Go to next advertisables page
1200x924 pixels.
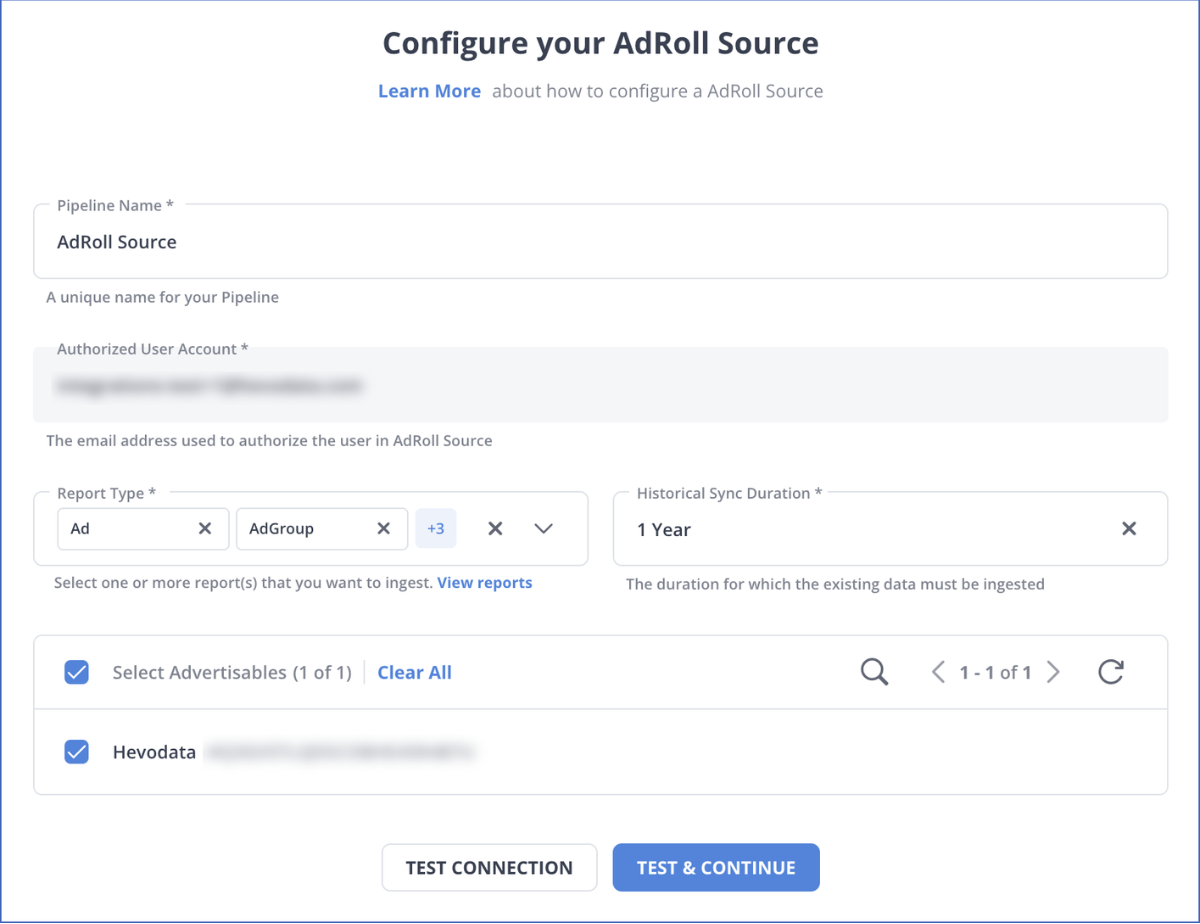(x=1053, y=672)
